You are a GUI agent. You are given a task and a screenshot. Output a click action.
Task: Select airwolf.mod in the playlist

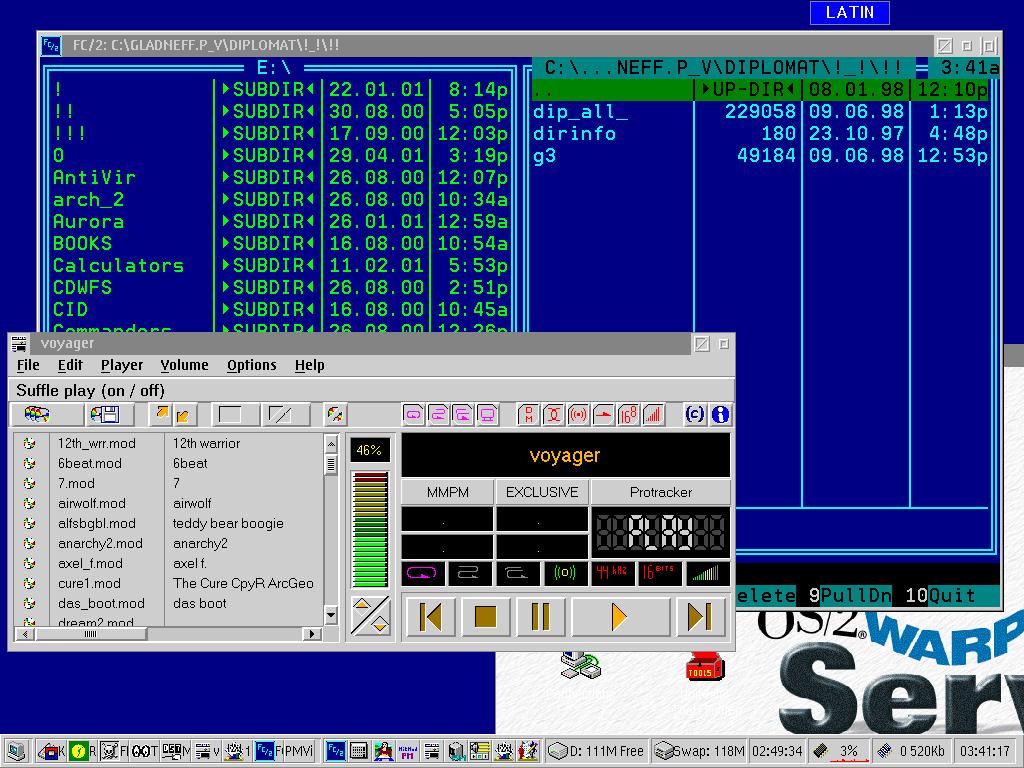point(91,504)
